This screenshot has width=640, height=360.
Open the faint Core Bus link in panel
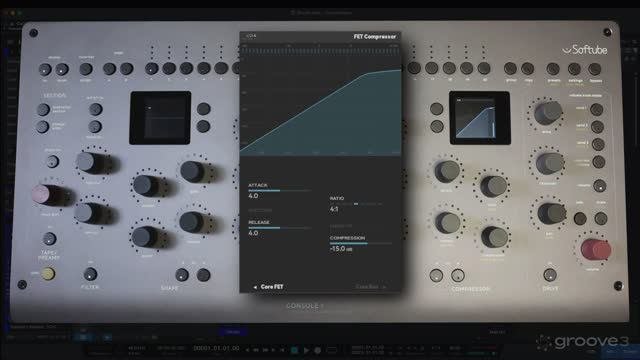(371, 287)
